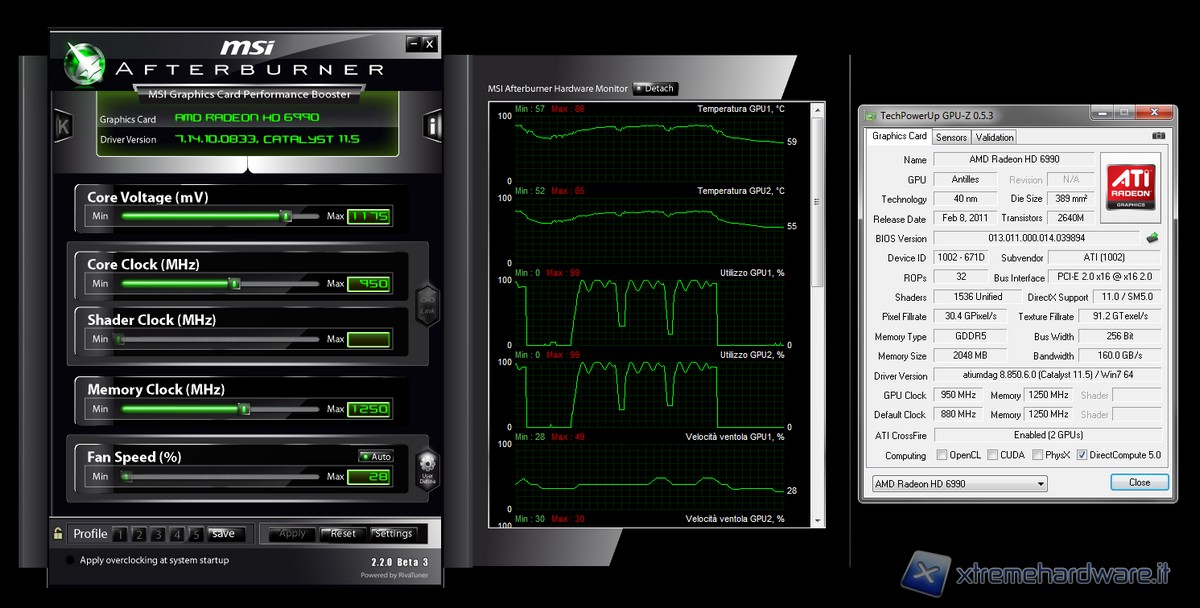Click the BIOS save chip icon in GPU-Z
Image resolution: width=1200 pixels, height=608 pixels.
coord(1152,238)
